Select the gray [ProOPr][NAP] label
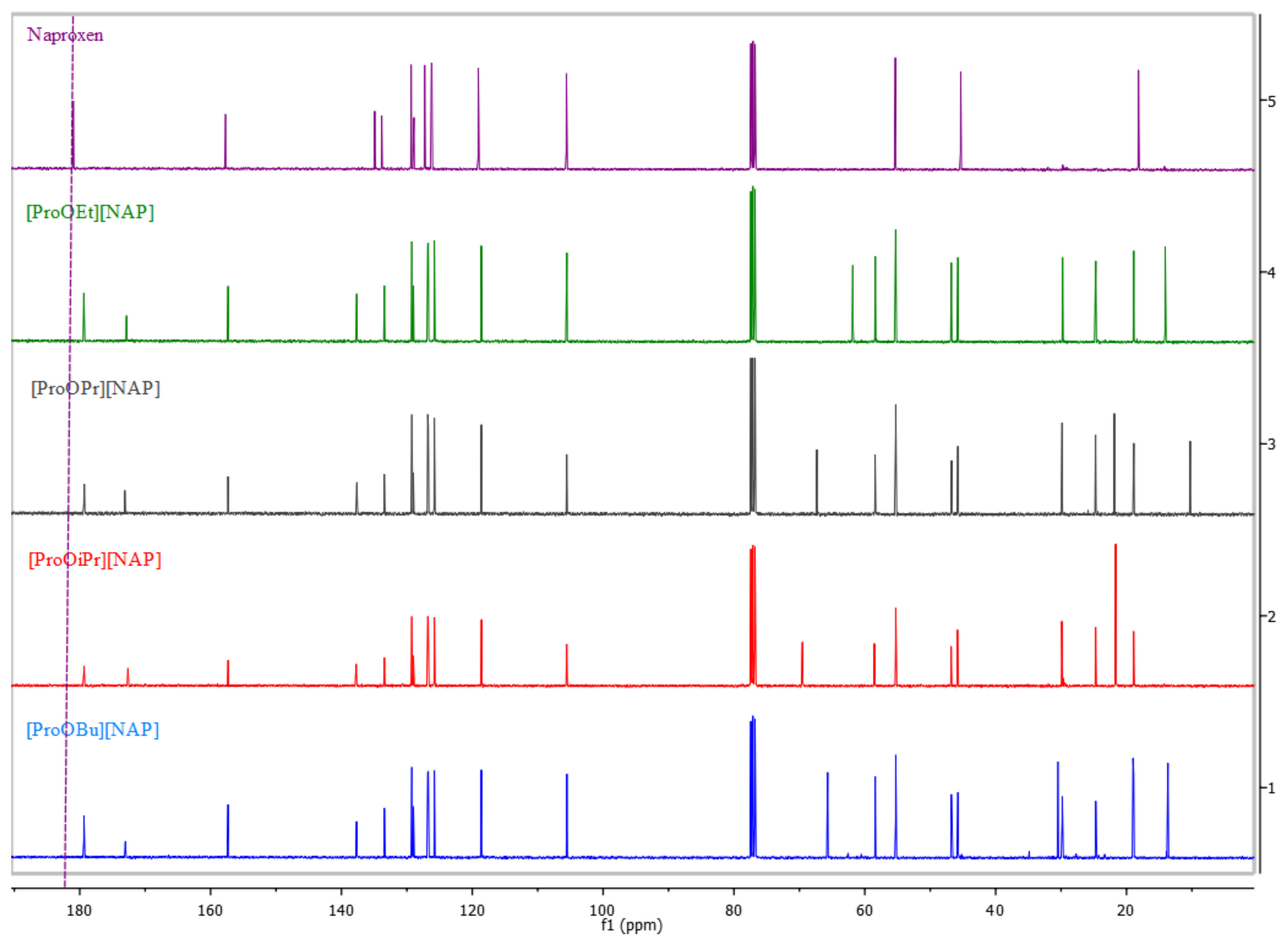The height and width of the screenshot is (947, 1288). pyautogui.click(x=95, y=388)
